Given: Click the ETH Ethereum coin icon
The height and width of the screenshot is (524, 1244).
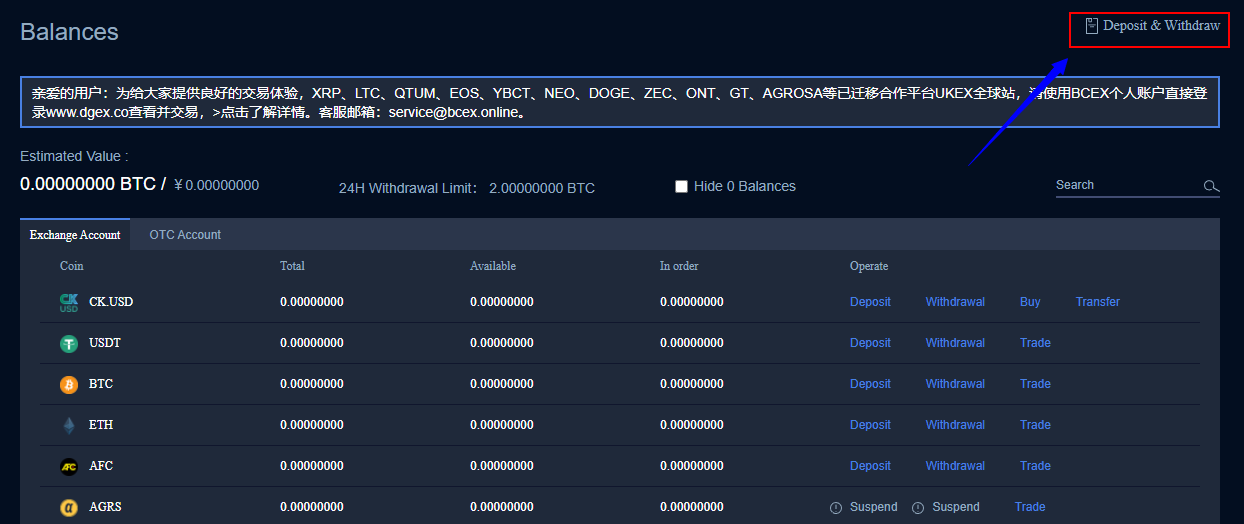Looking at the screenshot, I should click(69, 425).
